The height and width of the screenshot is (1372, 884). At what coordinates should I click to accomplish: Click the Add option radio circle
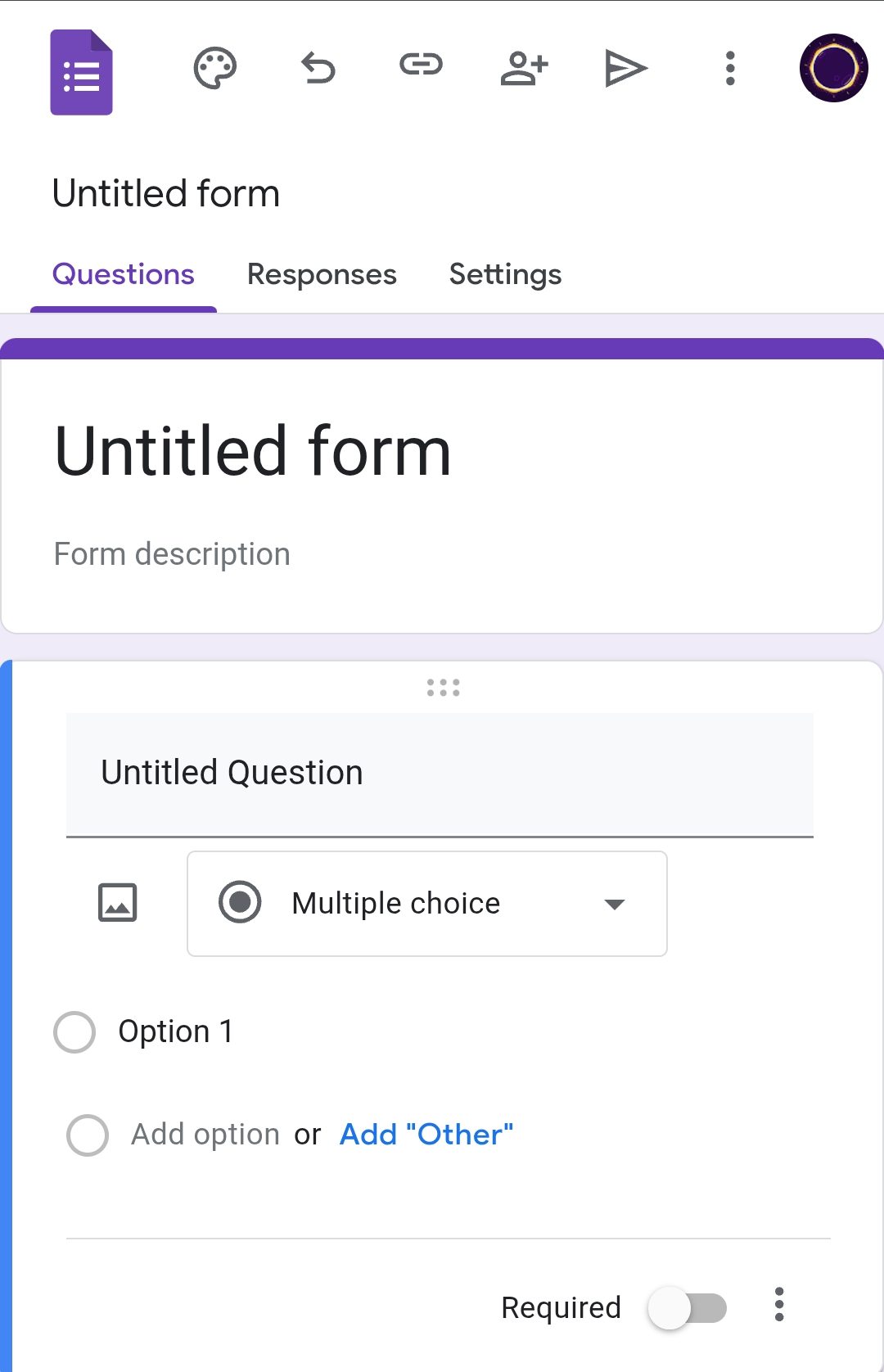pos(88,1135)
